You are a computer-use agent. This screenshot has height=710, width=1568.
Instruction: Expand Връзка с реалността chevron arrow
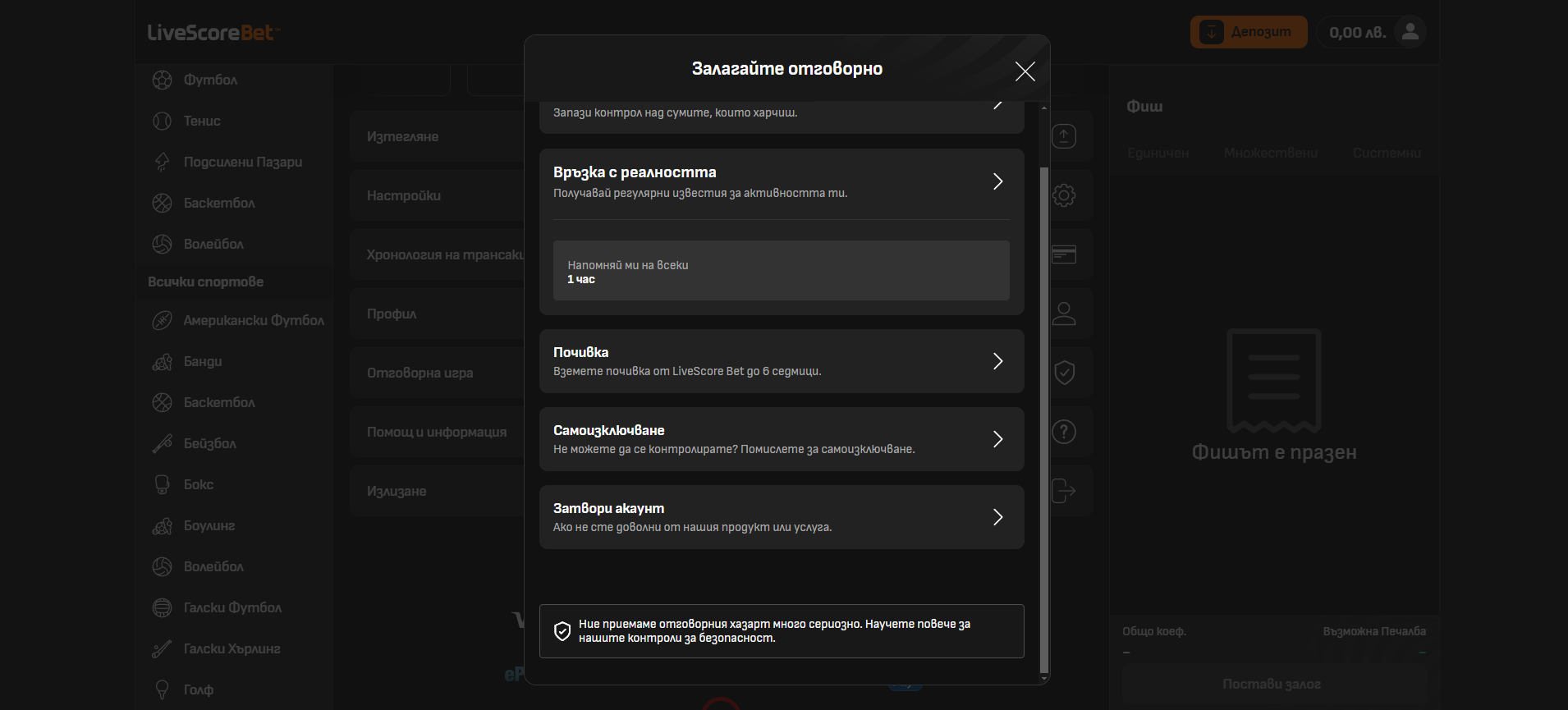997,181
